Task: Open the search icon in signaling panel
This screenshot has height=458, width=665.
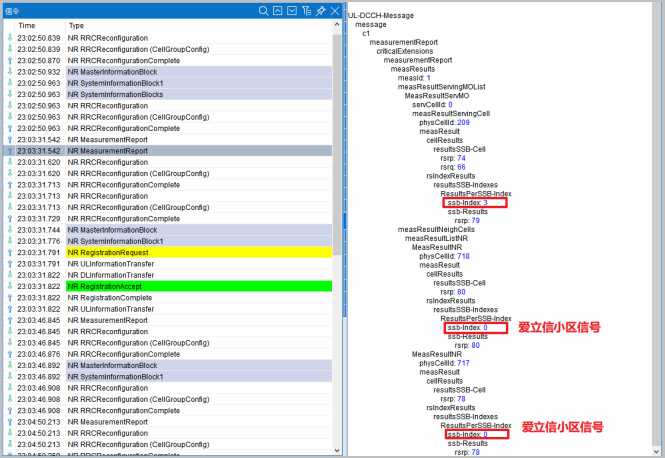Action: pos(264,10)
